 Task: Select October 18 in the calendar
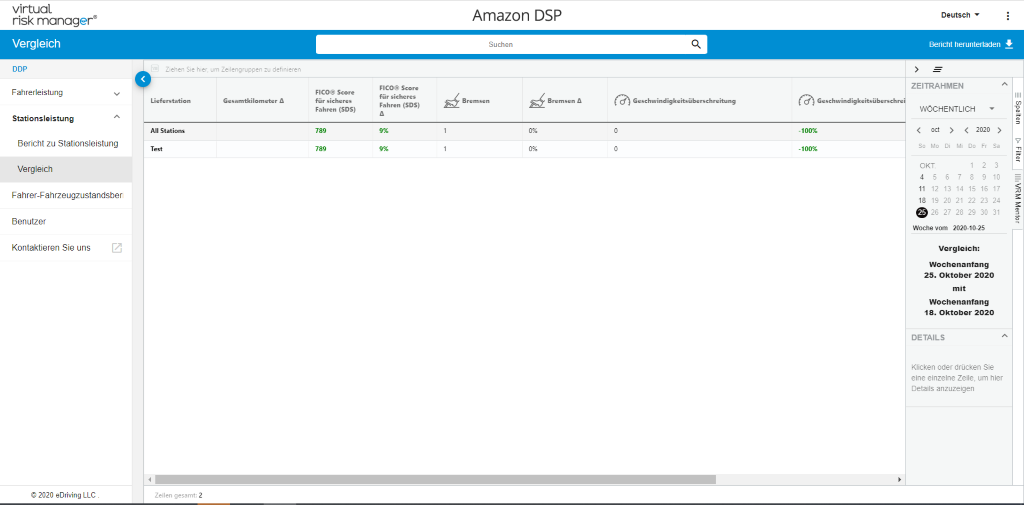(x=921, y=201)
